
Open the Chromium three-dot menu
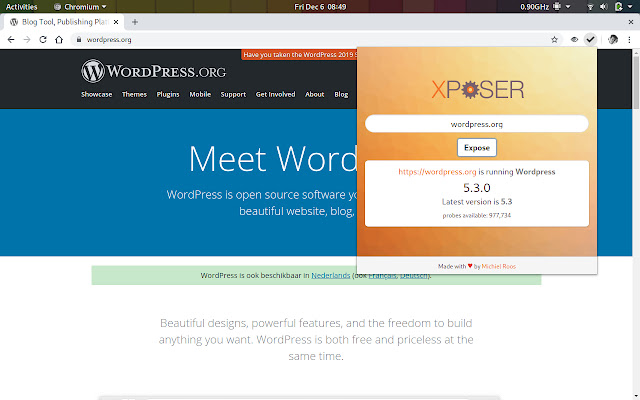629,40
